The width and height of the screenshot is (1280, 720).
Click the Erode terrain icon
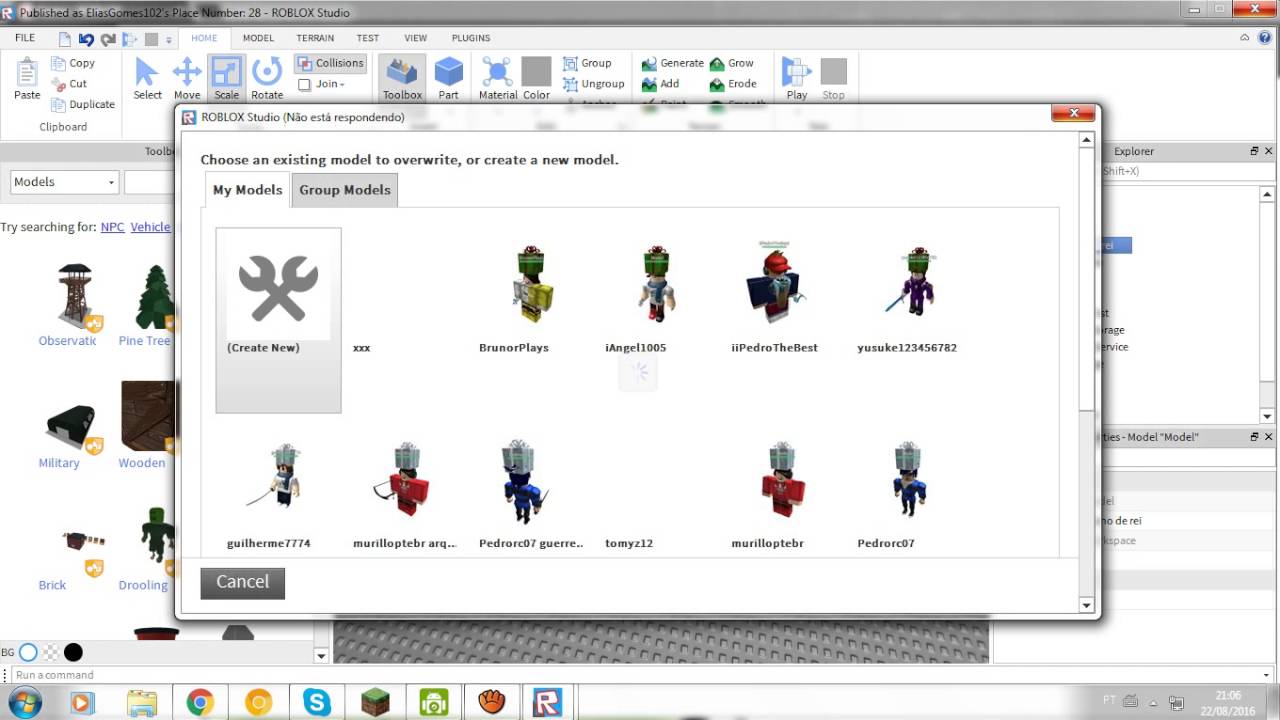pyautogui.click(x=717, y=84)
